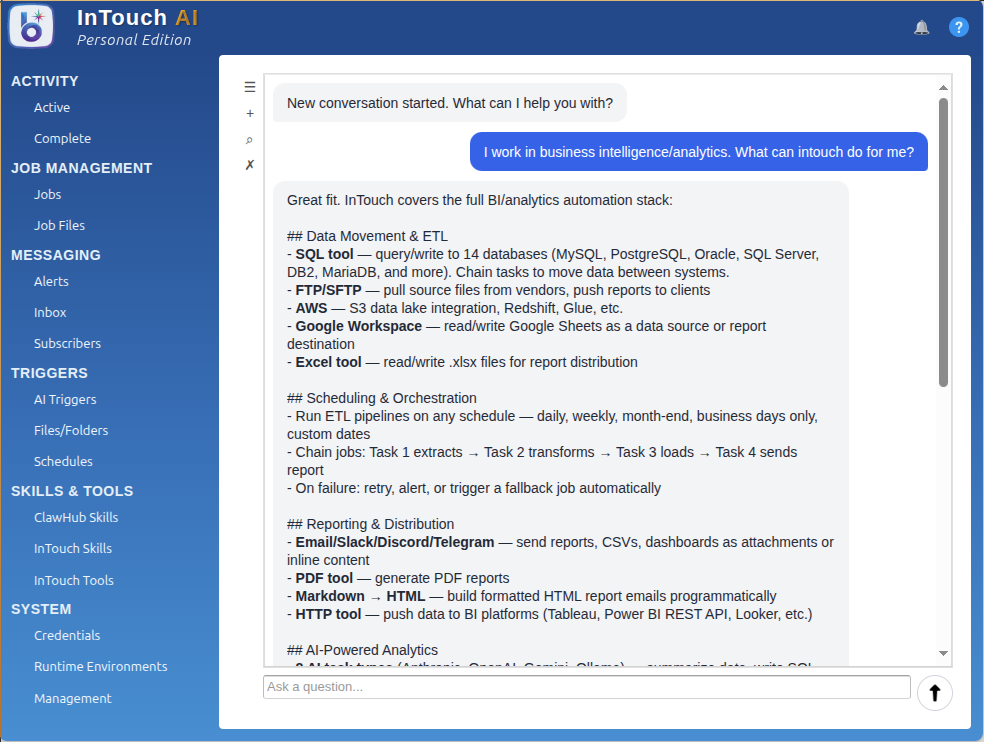Go to Subscribers
Screen dimensions: 984x742
(67, 343)
